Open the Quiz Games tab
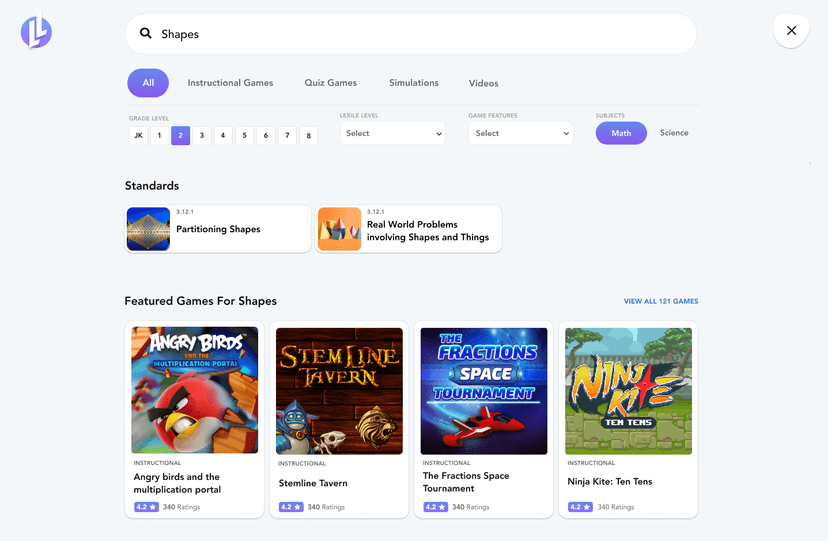The height and width of the screenshot is (541, 828). pos(330,83)
